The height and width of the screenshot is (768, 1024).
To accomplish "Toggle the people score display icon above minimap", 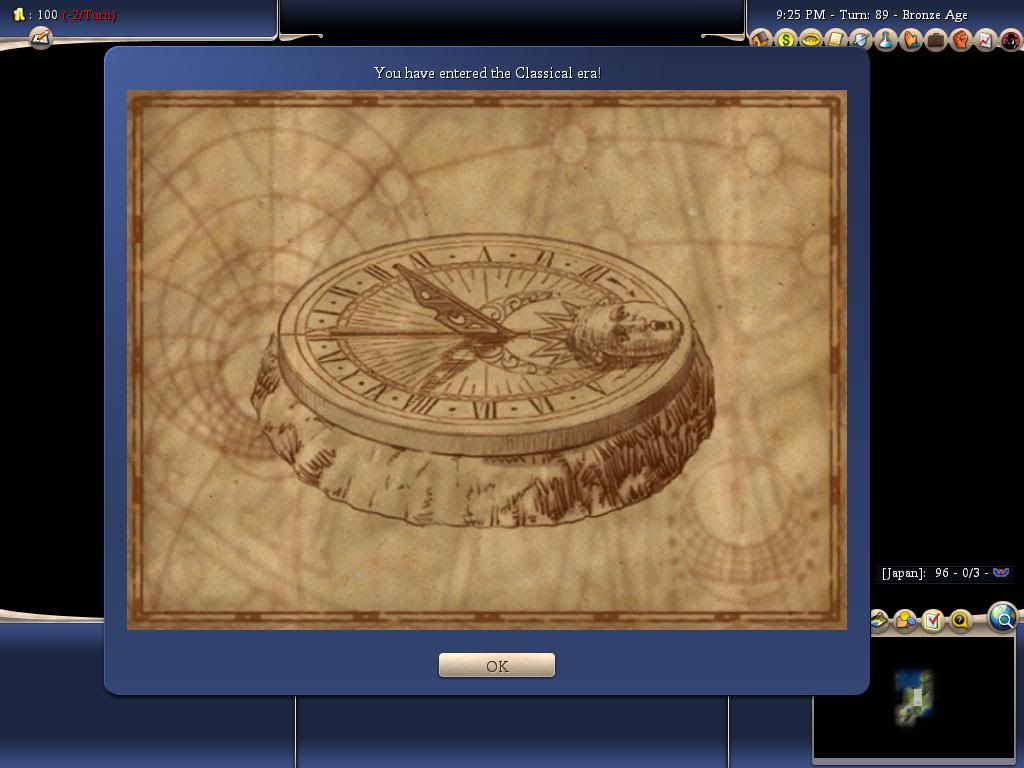I will 906,619.
